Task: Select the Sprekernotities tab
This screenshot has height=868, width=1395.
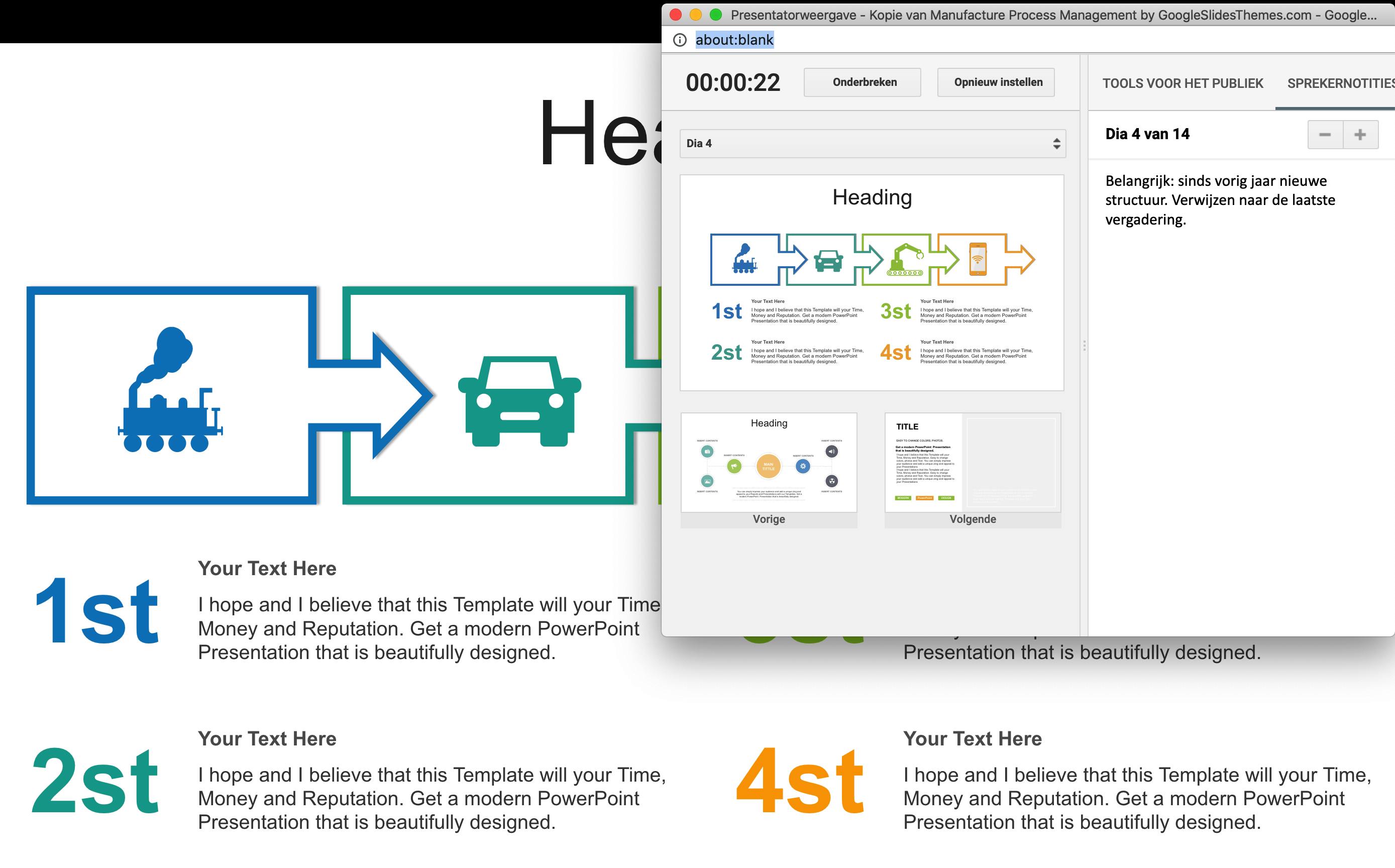Action: coord(1340,84)
